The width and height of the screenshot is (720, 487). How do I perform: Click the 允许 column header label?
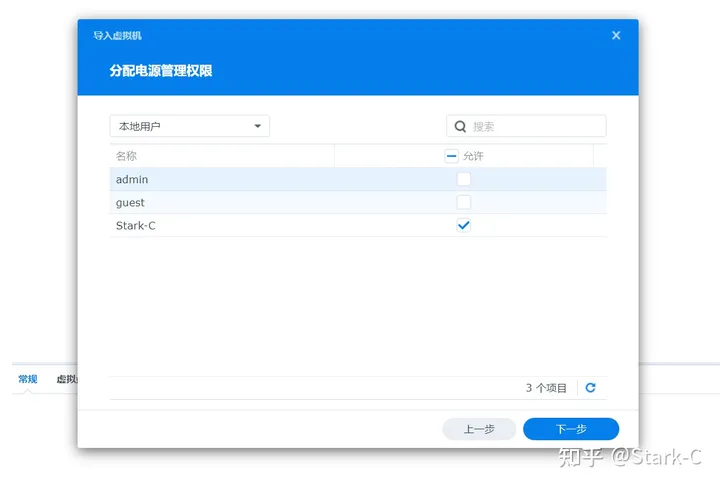click(x=473, y=157)
